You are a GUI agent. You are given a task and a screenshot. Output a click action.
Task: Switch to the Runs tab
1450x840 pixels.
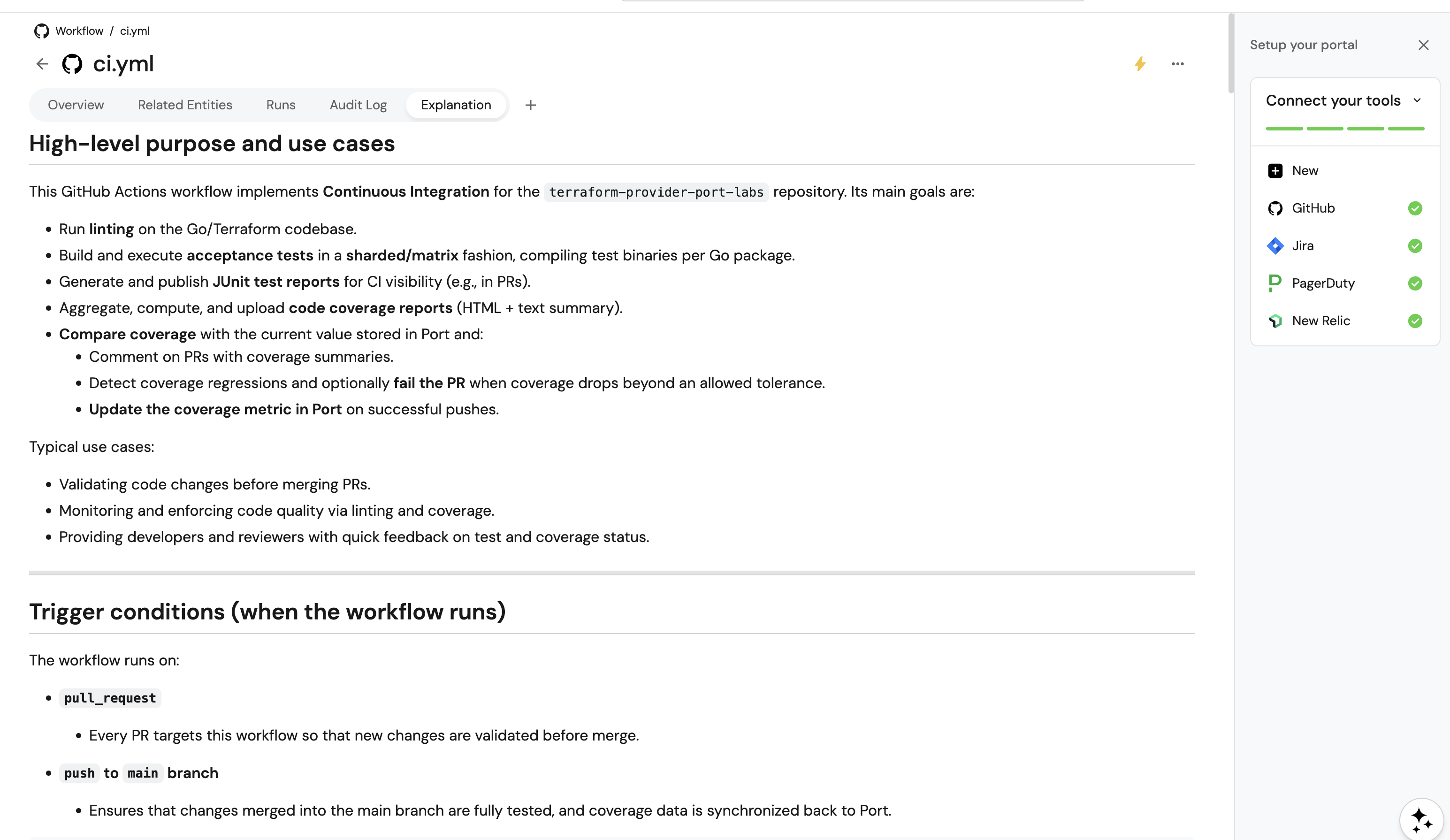coord(281,105)
